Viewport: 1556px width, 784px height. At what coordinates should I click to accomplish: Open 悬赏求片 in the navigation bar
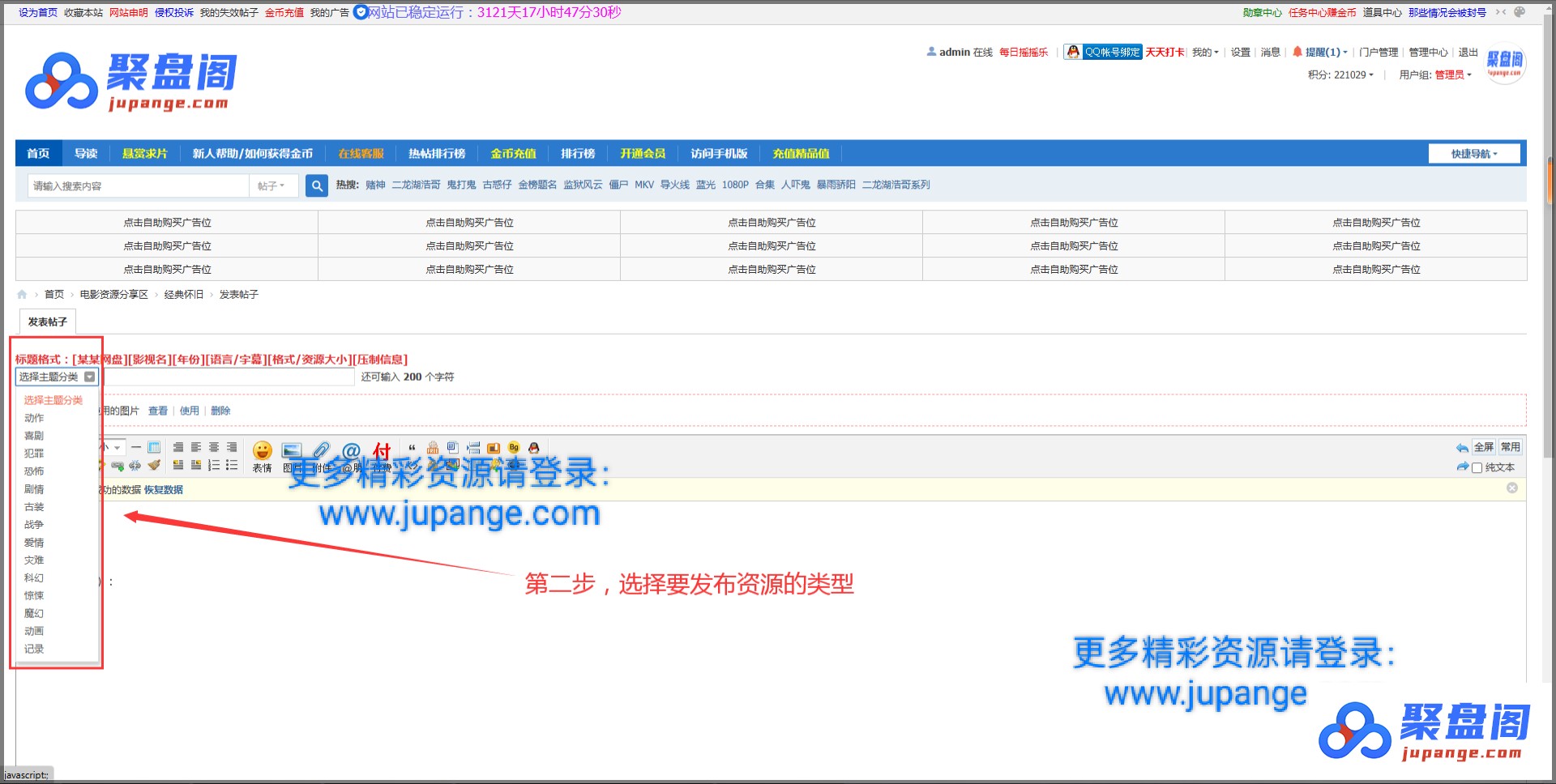tap(145, 153)
